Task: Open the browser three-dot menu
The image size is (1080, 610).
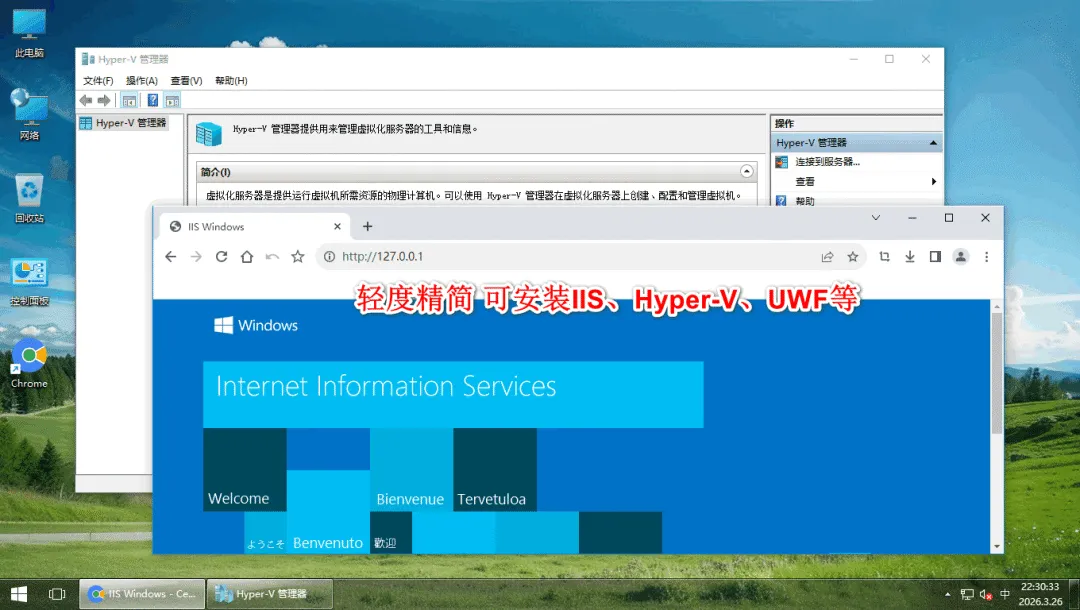Action: pos(986,257)
